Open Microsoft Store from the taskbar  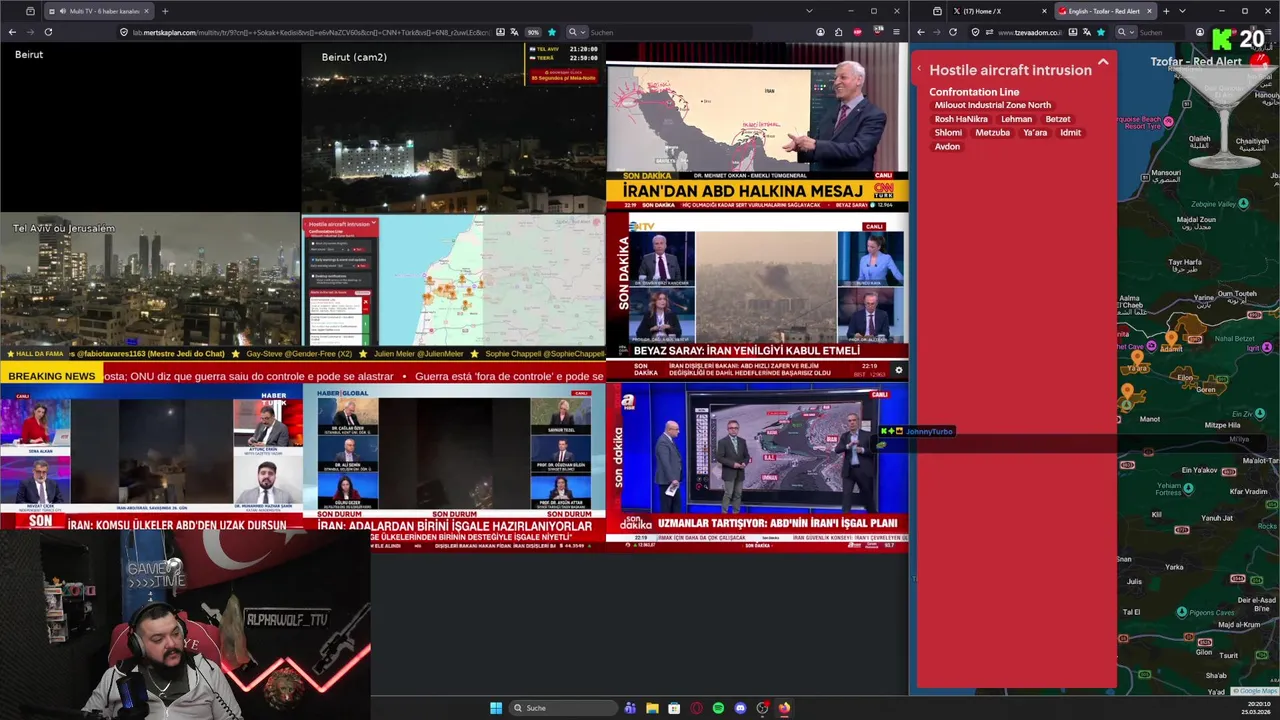[674, 708]
